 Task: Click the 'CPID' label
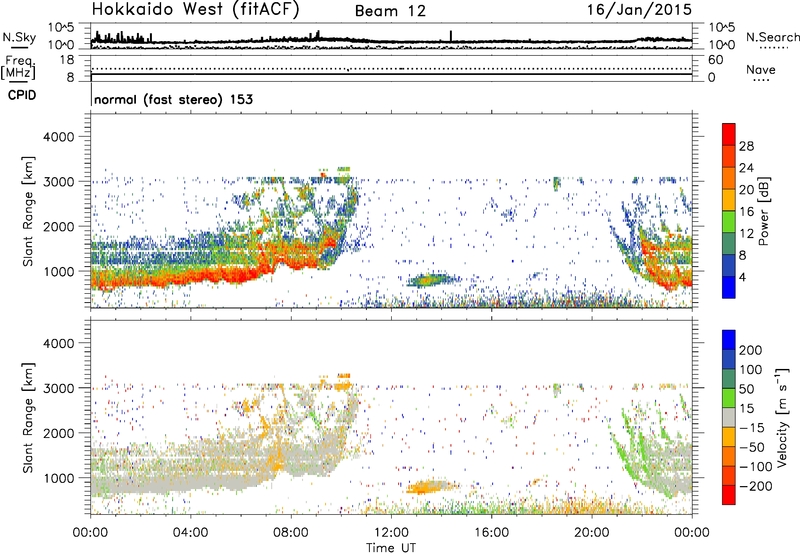pos(22,95)
